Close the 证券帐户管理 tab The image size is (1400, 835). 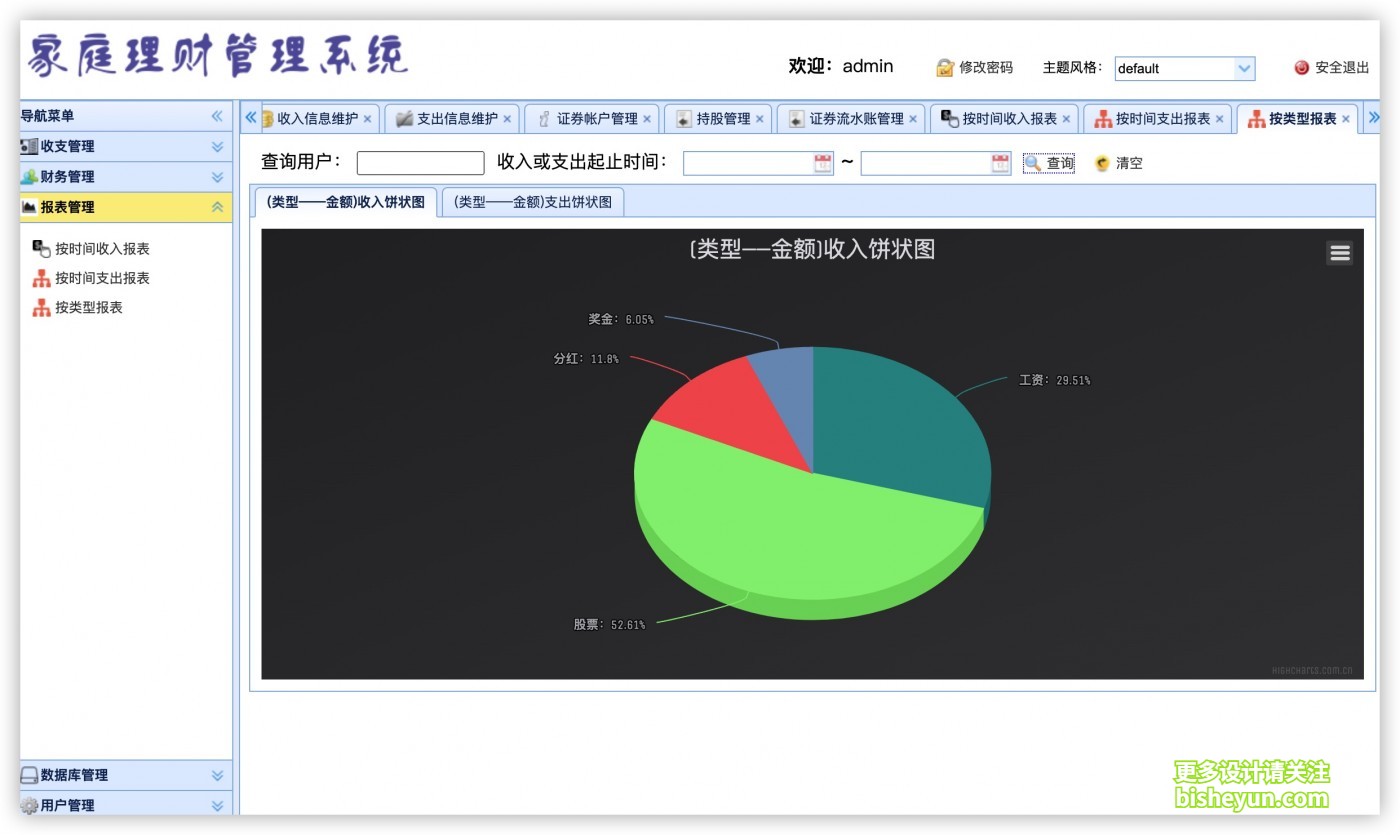click(x=647, y=119)
